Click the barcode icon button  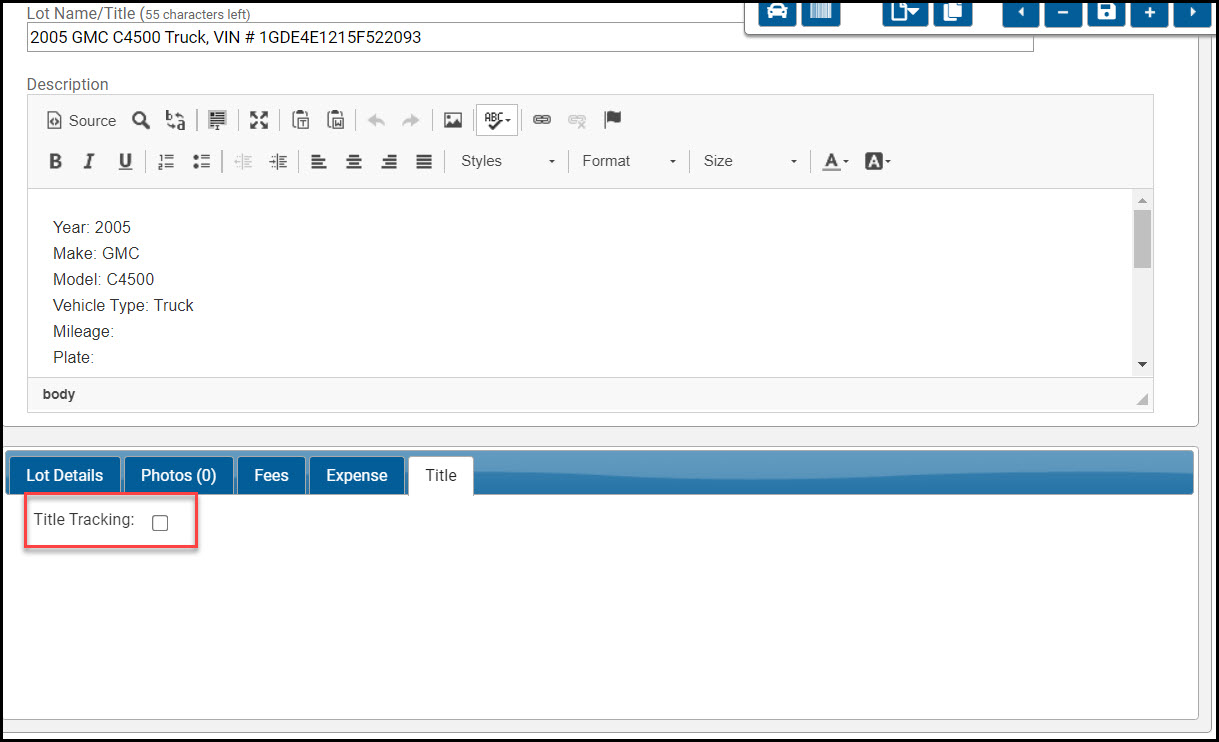click(x=821, y=12)
